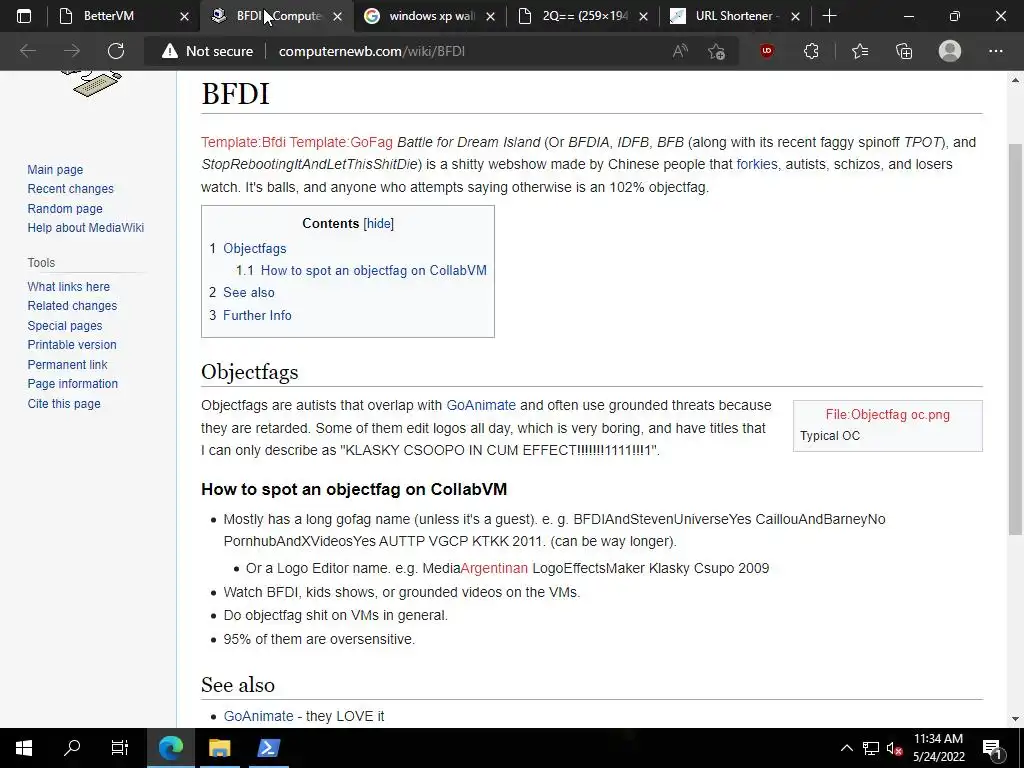This screenshot has width=1024, height=768.
Task: Click the page vertical scrollbar thumb
Action: click(1015, 338)
